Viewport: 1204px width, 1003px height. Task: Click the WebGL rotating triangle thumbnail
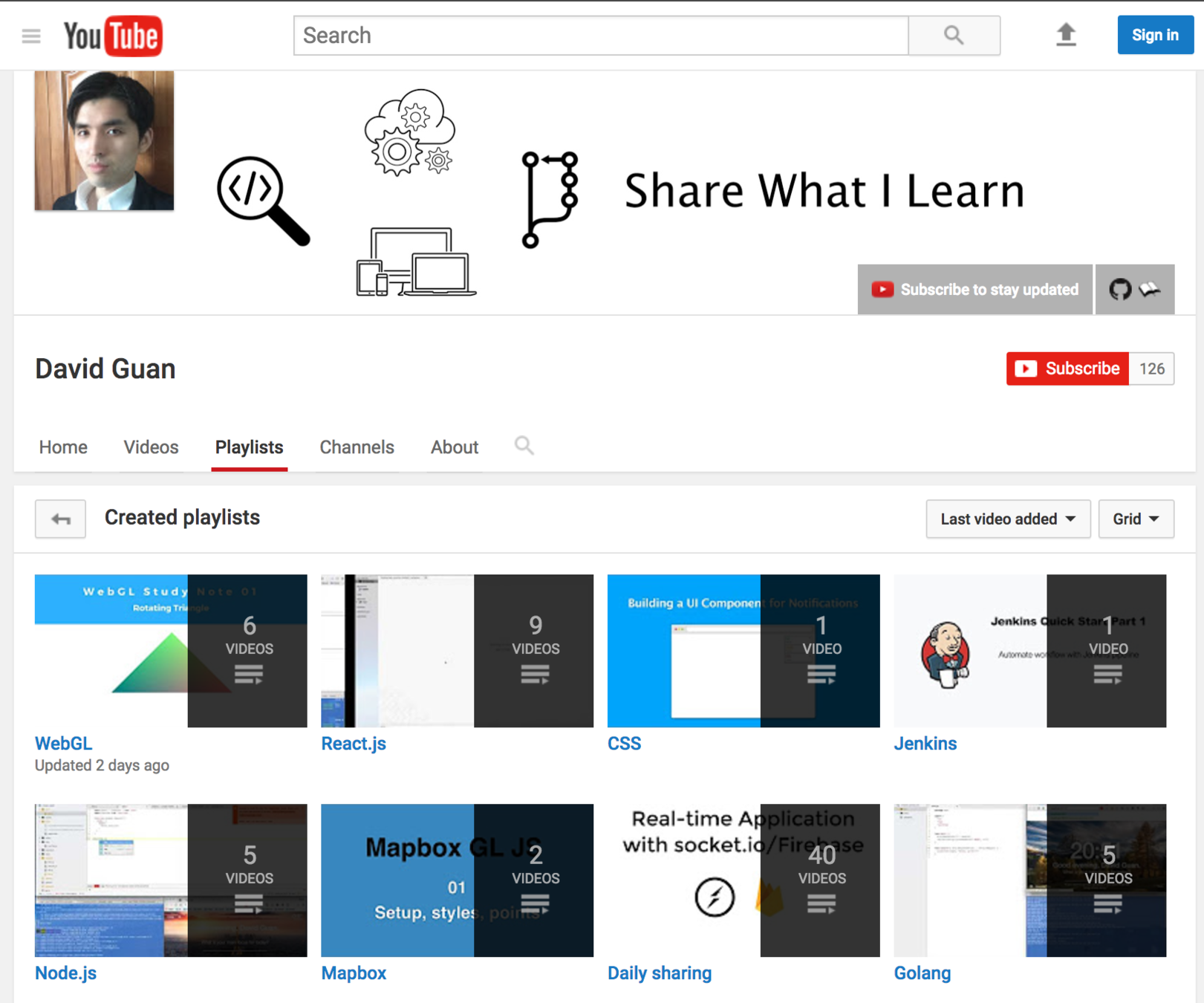(x=171, y=651)
